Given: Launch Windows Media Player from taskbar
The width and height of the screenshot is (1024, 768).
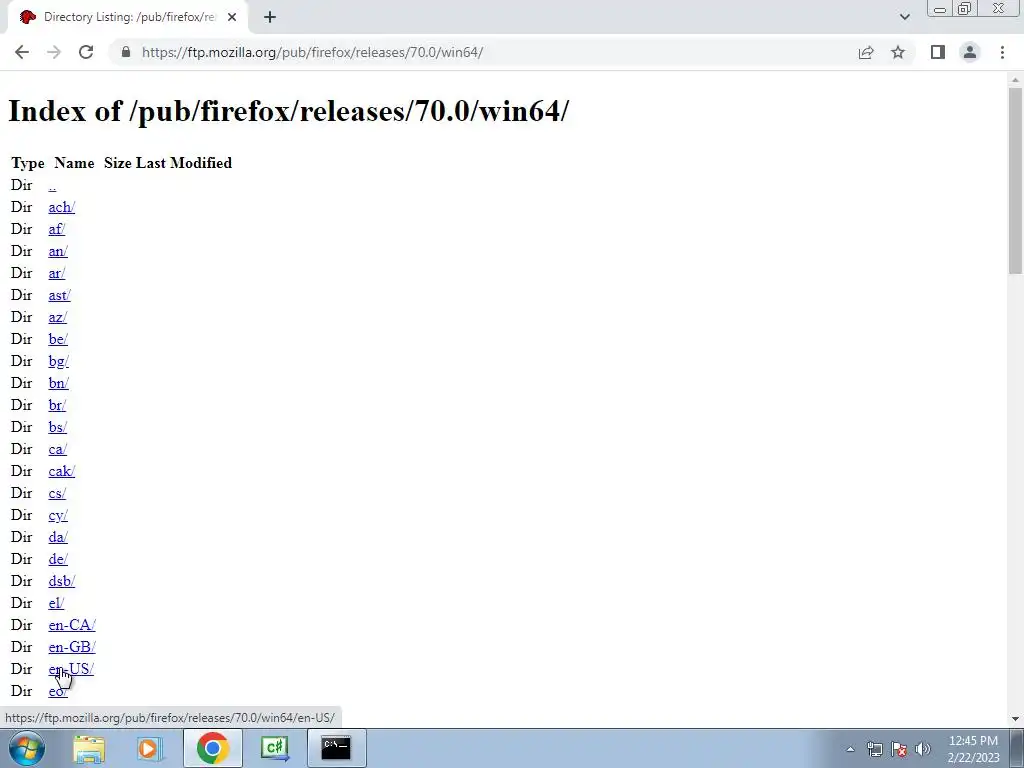Looking at the screenshot, I should 149,748.
